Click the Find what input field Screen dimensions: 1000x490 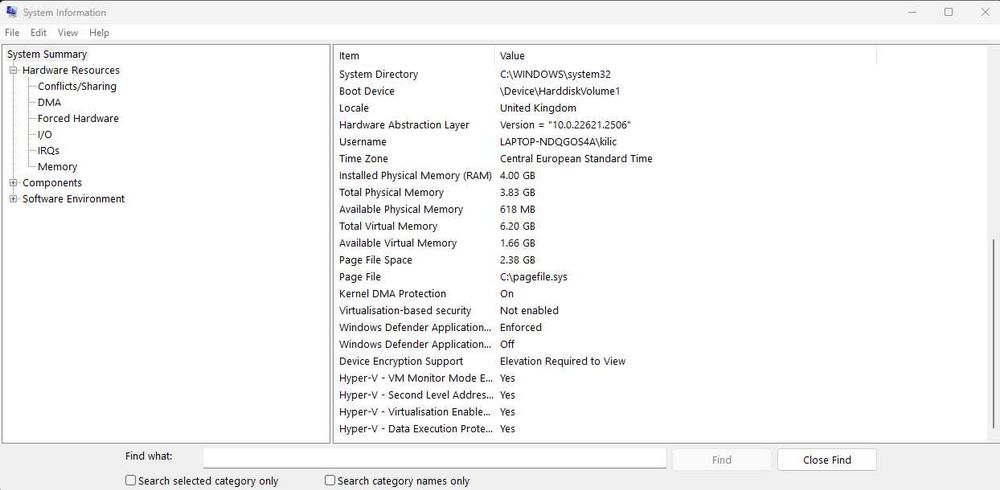(434, 459)
